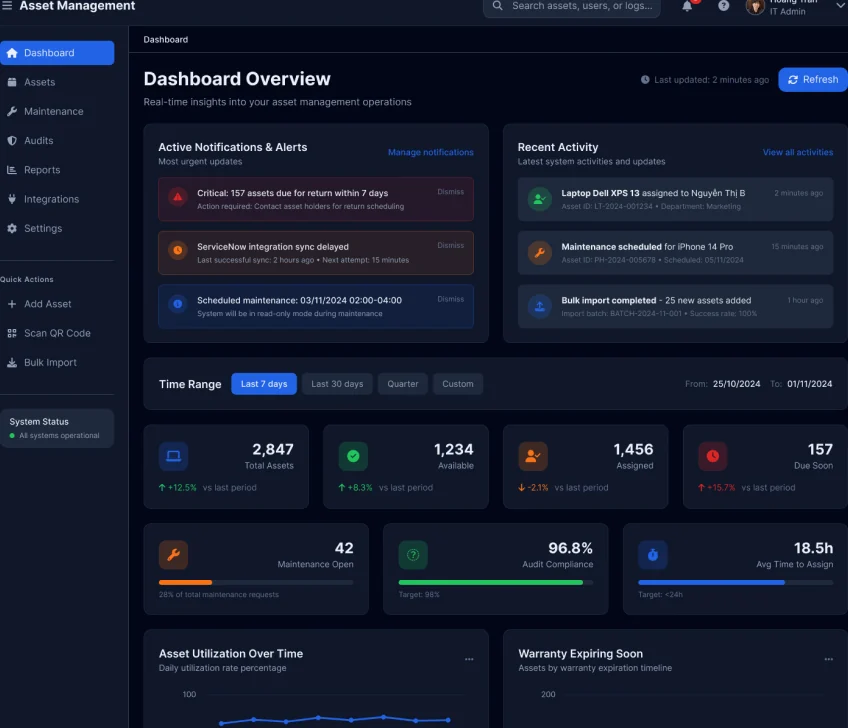Click the Maintenance Open orange progress bar
This screenshot has height=728, width=848.
pyautogui.click(x=185, y=583)
